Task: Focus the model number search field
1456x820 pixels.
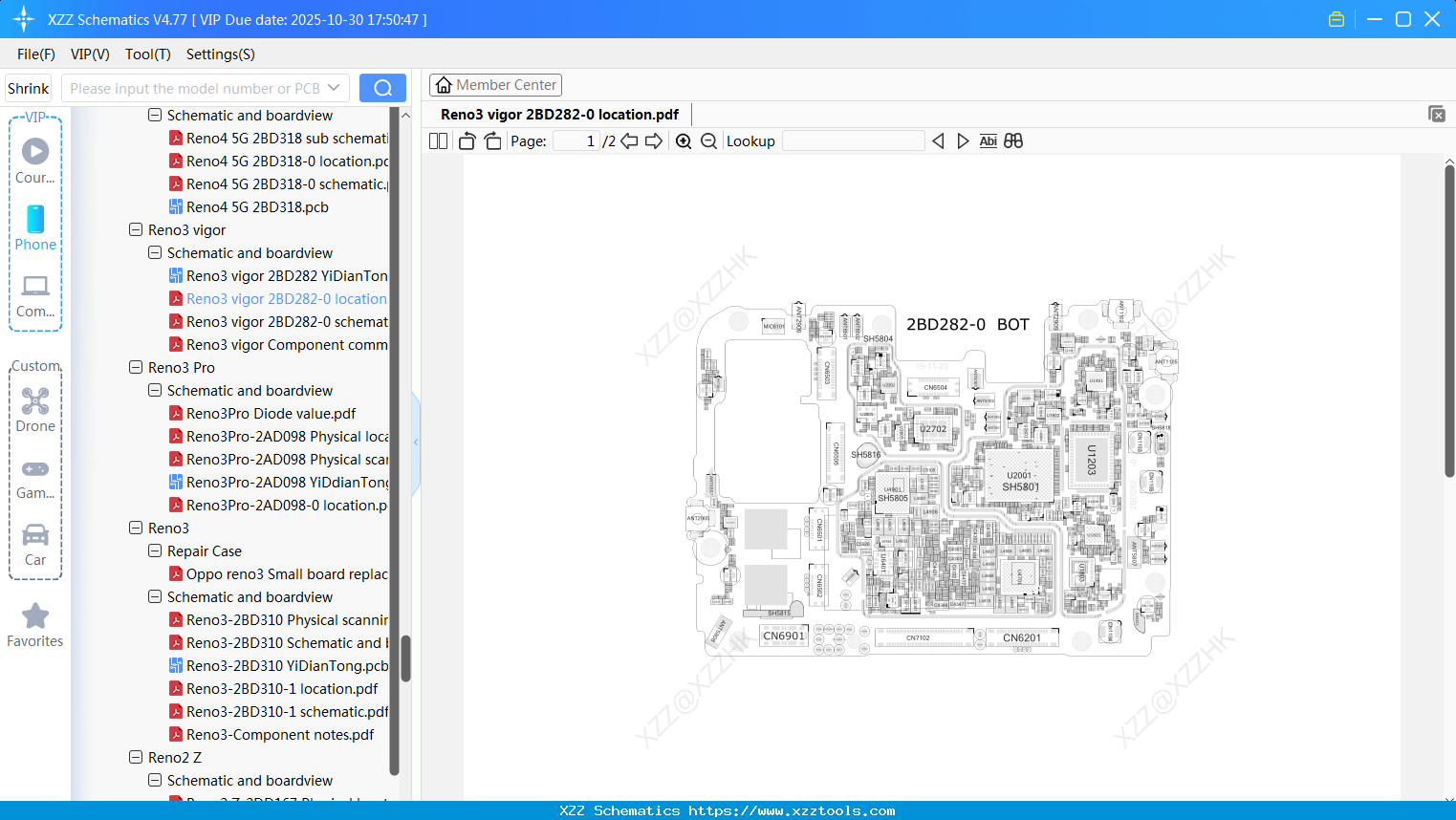Action: pos(195,88)
